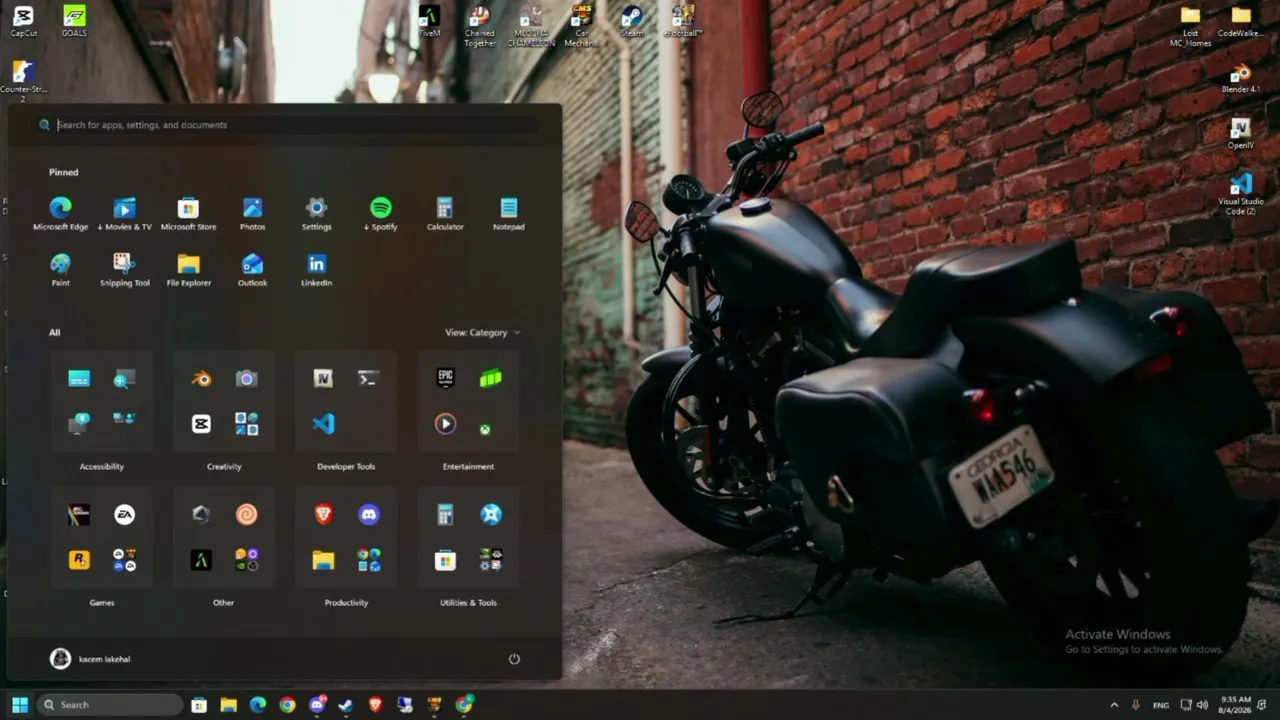Launch the pinned Movies & TV app
The image size is (1280, 720).
click(x=124, y=214)
